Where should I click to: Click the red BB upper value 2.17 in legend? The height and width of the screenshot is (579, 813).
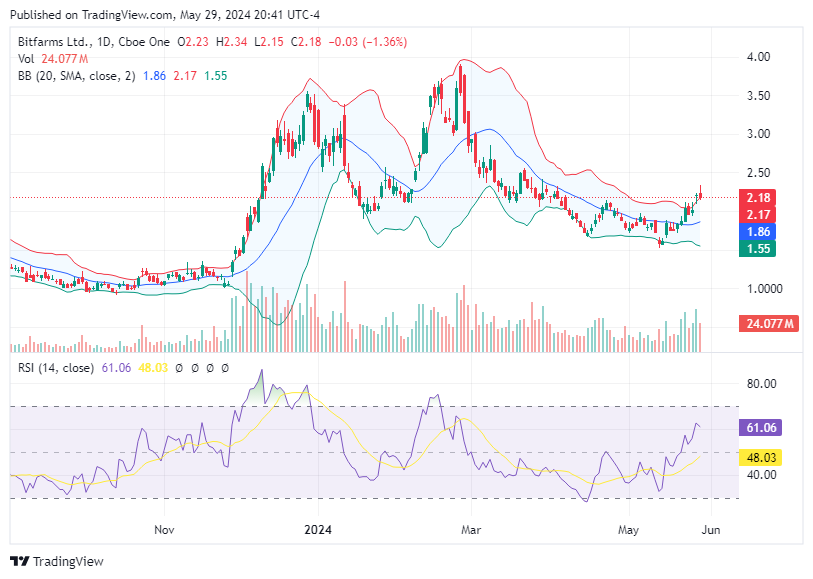(185, 76)
